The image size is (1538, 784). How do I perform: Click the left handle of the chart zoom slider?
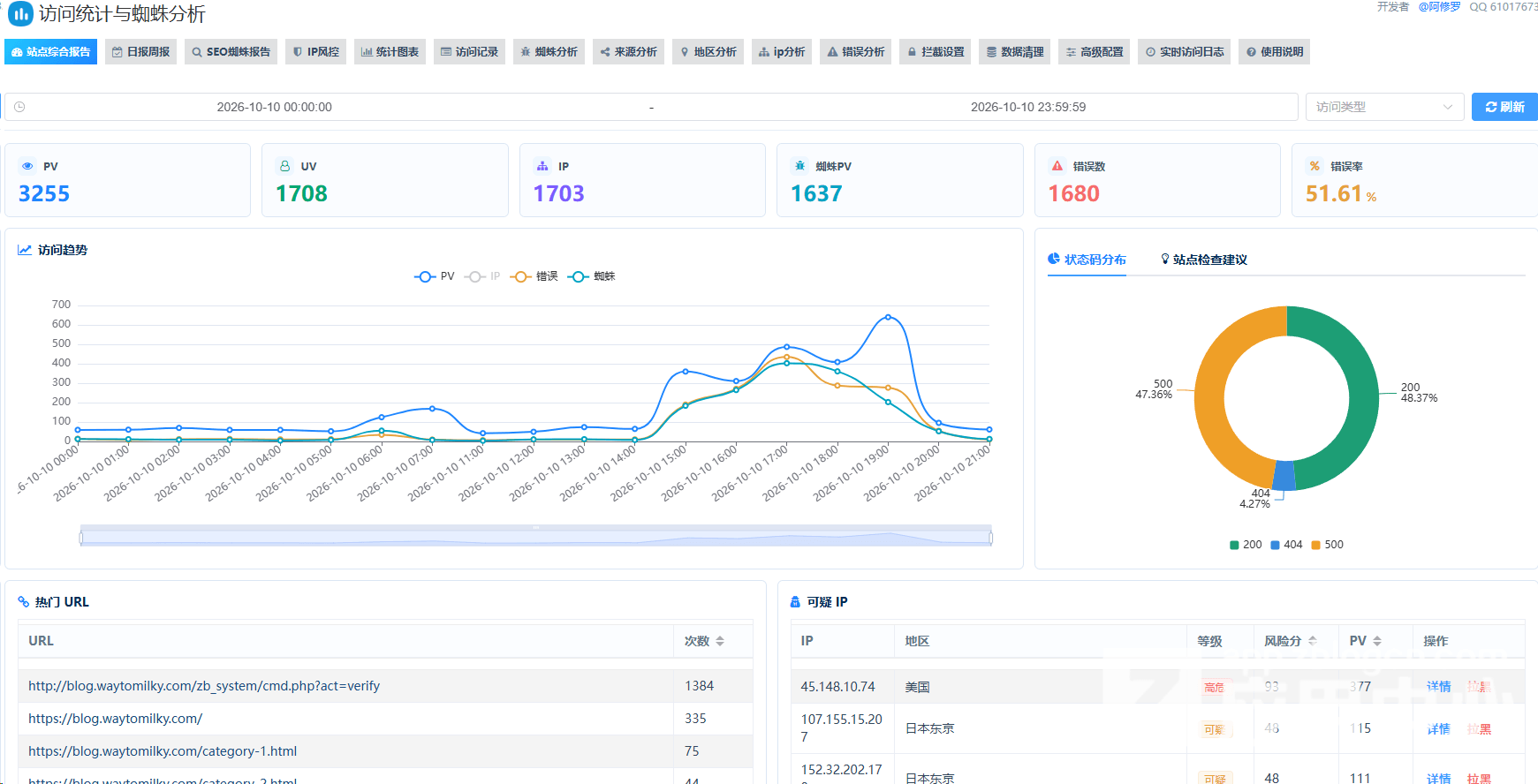80,537
